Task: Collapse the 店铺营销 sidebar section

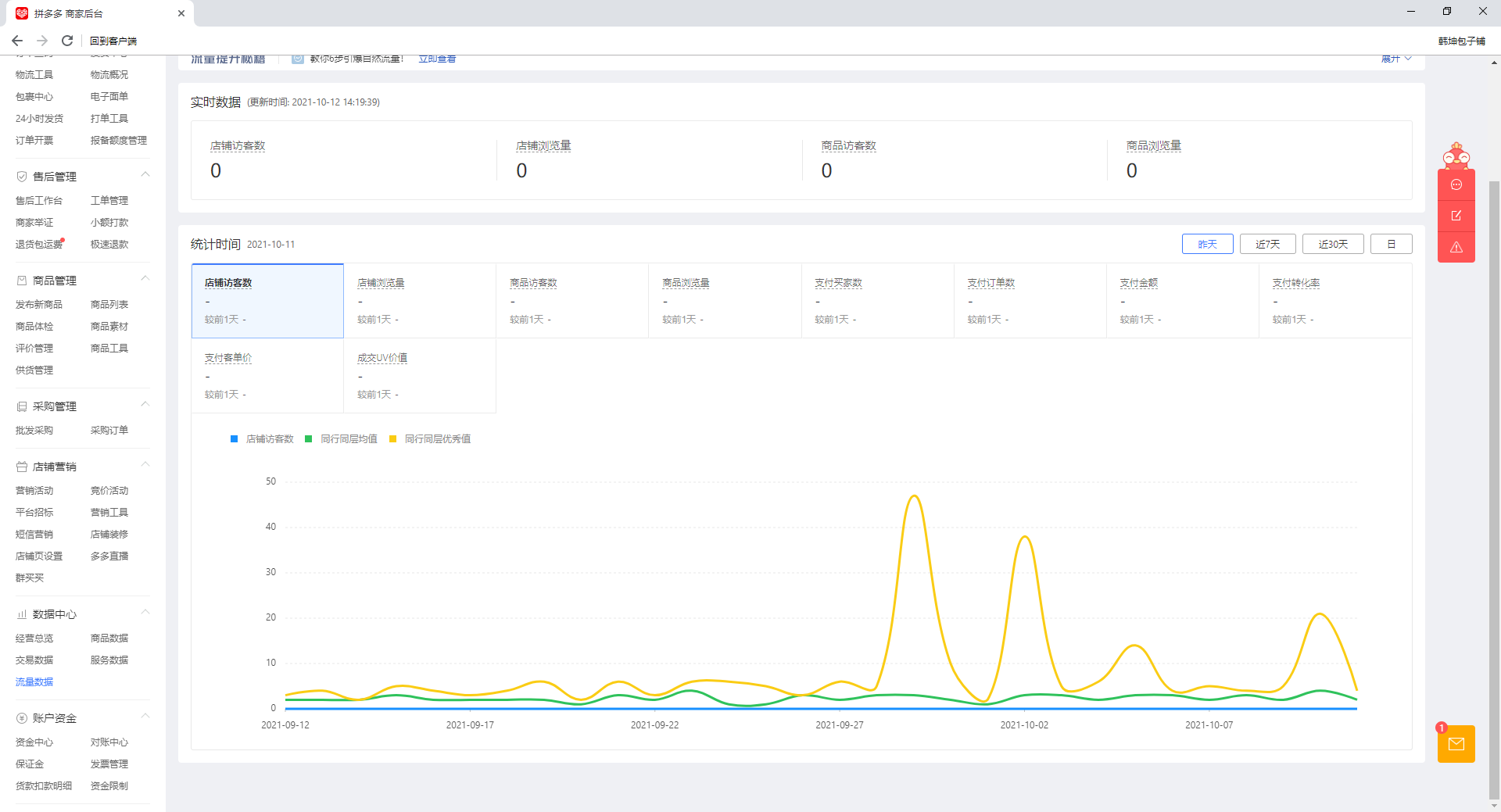Action: (145, 465)
